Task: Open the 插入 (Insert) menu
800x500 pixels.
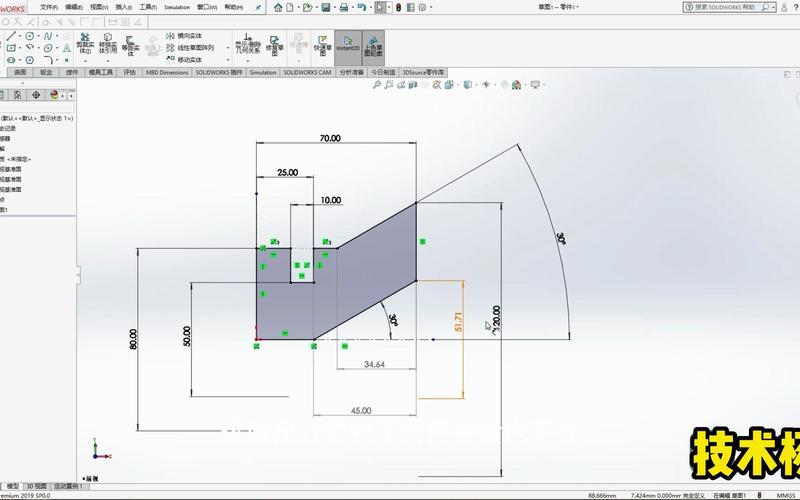Action: point(123,7)
